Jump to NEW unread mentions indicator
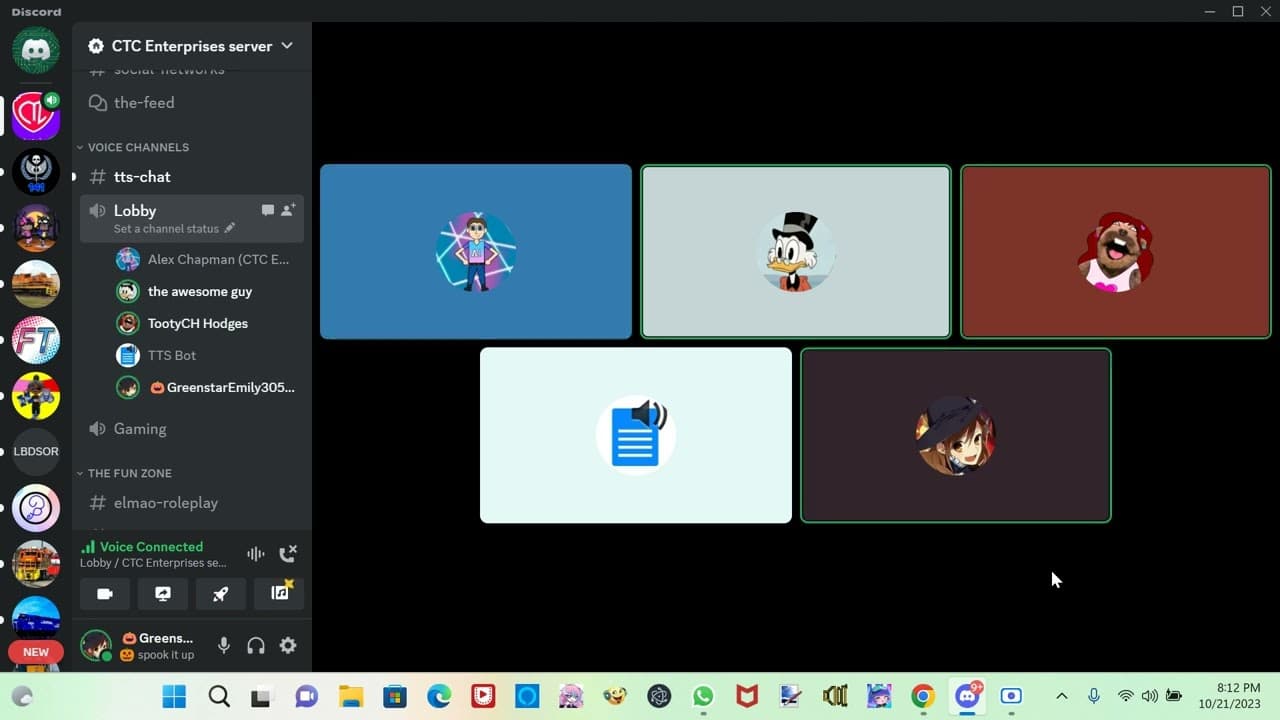This screenshot has width=1280, height=720. coord(36,652)
